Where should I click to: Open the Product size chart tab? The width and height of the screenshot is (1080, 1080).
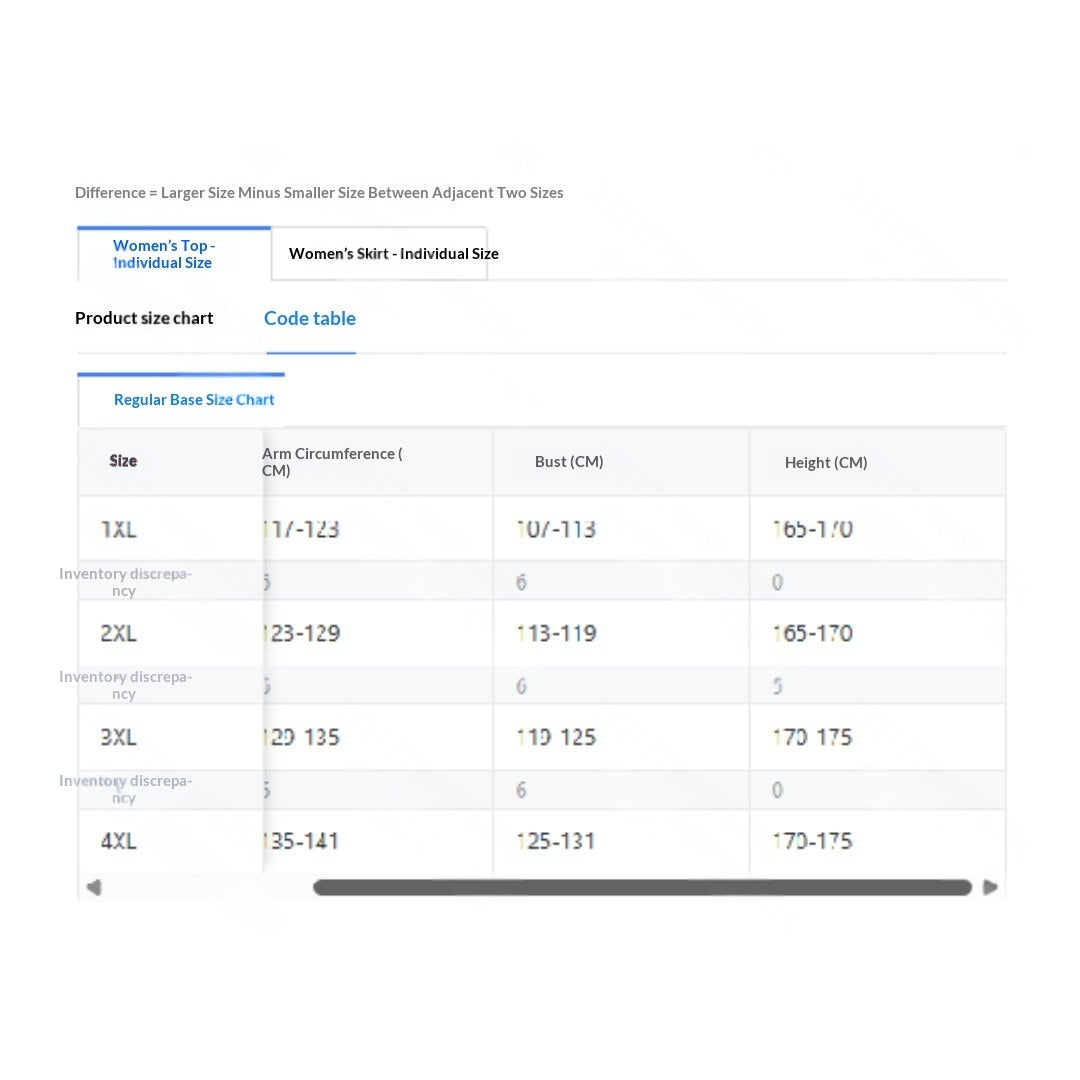coord(144,318)
